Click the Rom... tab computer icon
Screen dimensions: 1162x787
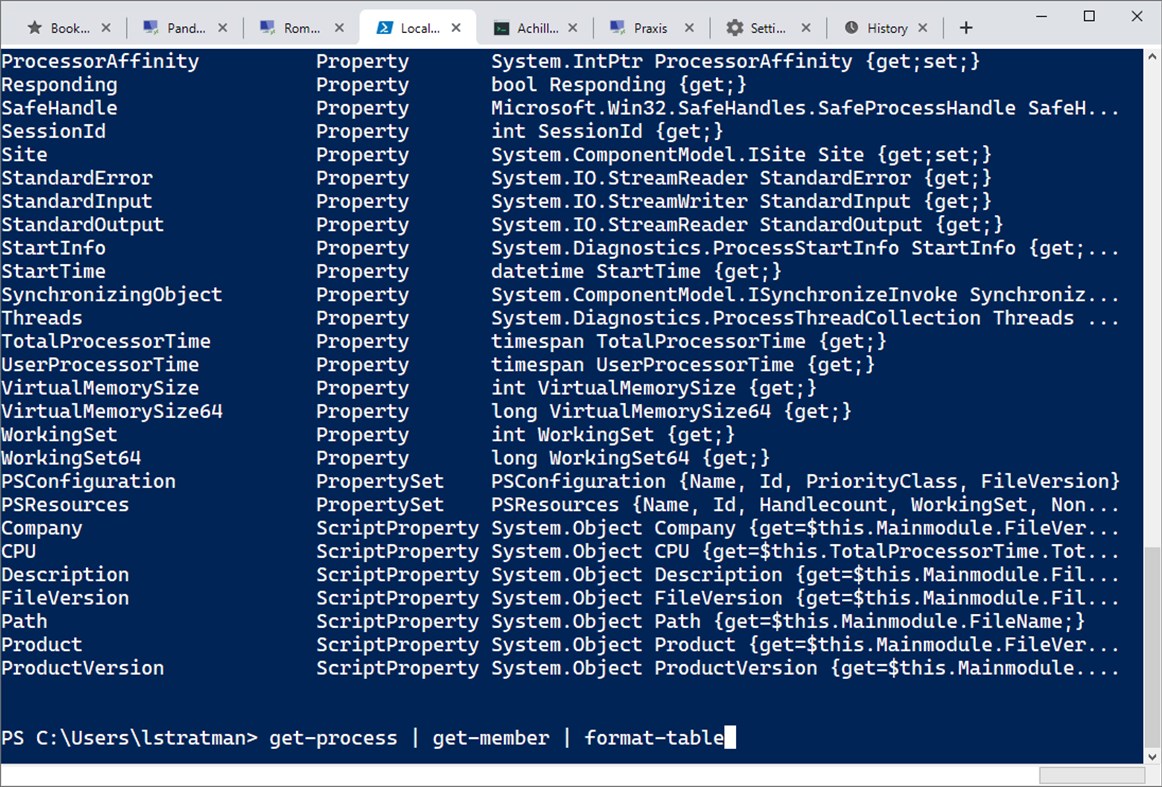click(267, 28)
